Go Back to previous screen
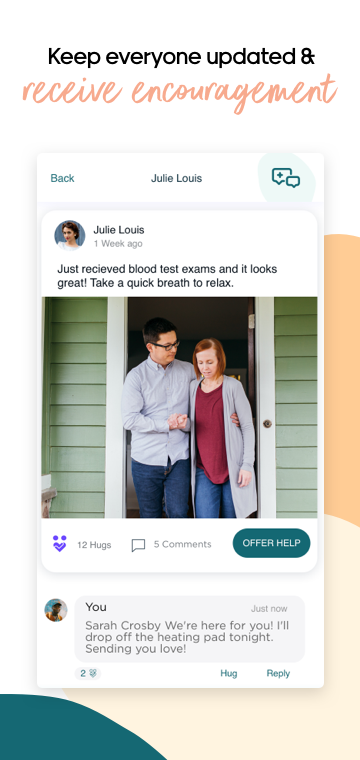 tap(63, 178)
